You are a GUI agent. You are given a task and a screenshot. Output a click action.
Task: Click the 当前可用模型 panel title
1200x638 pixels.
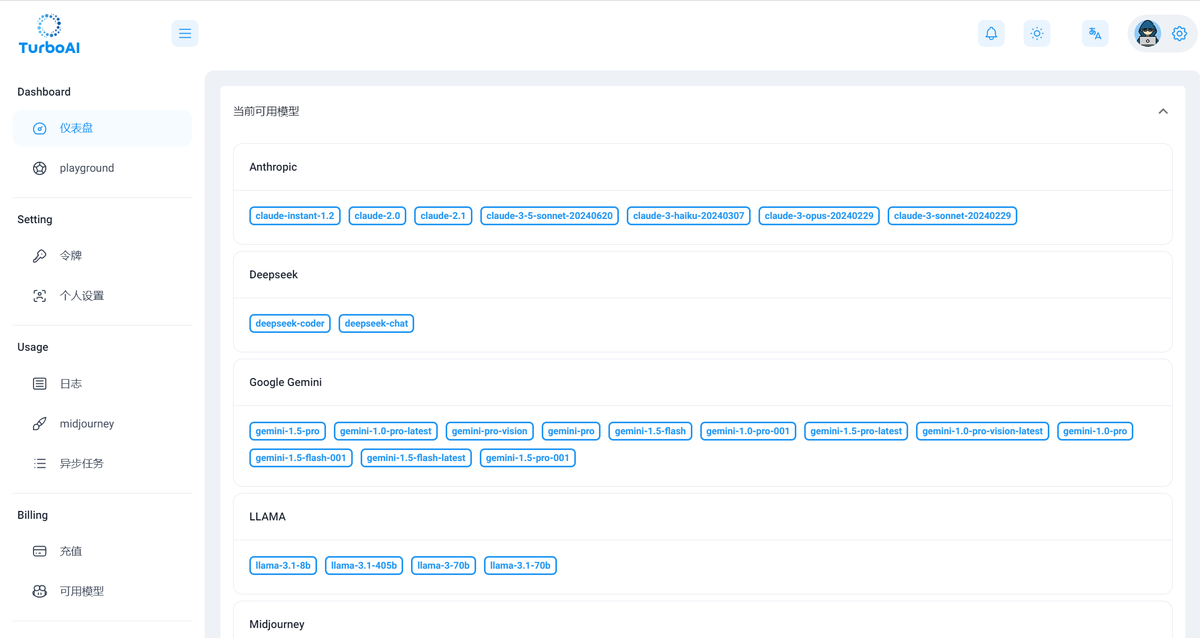coord(266,111)
